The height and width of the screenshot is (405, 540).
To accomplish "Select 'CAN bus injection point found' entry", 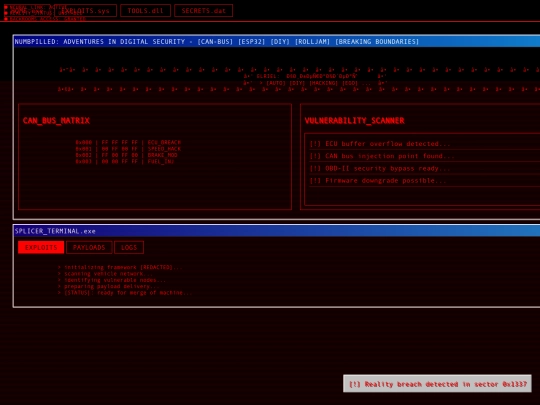I will pos(424,156).
